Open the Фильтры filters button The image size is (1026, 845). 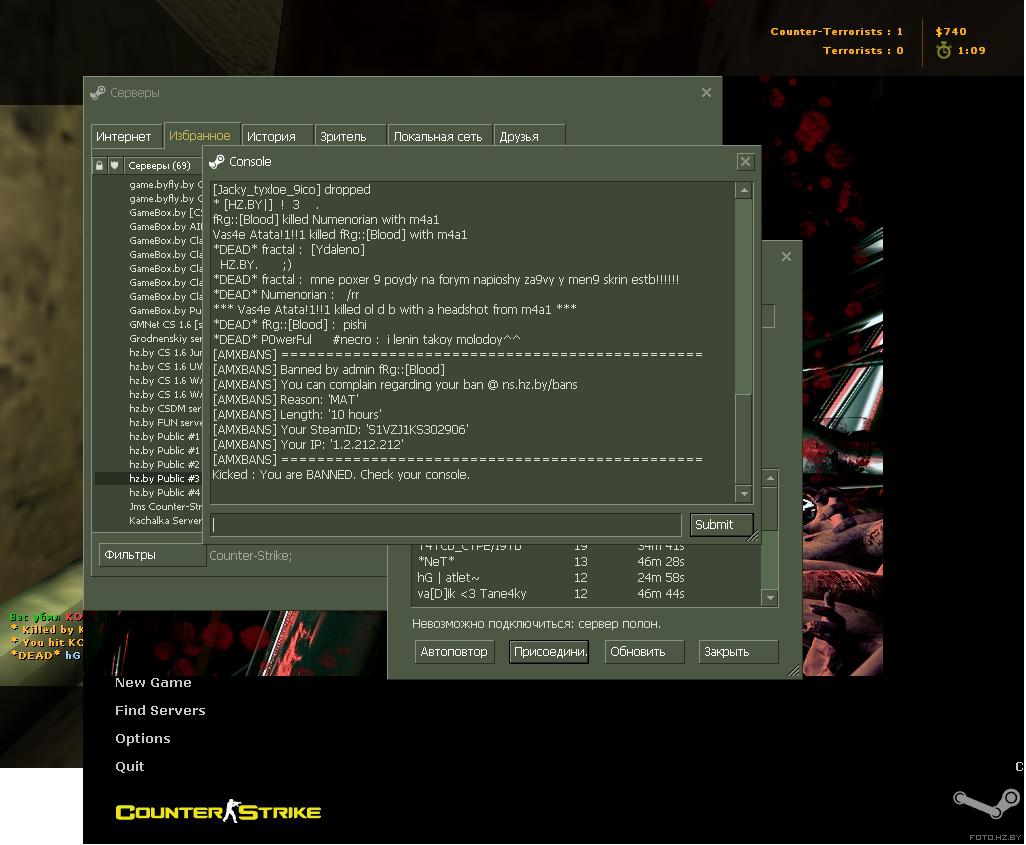pyautogui.click(x=152, y=555)
